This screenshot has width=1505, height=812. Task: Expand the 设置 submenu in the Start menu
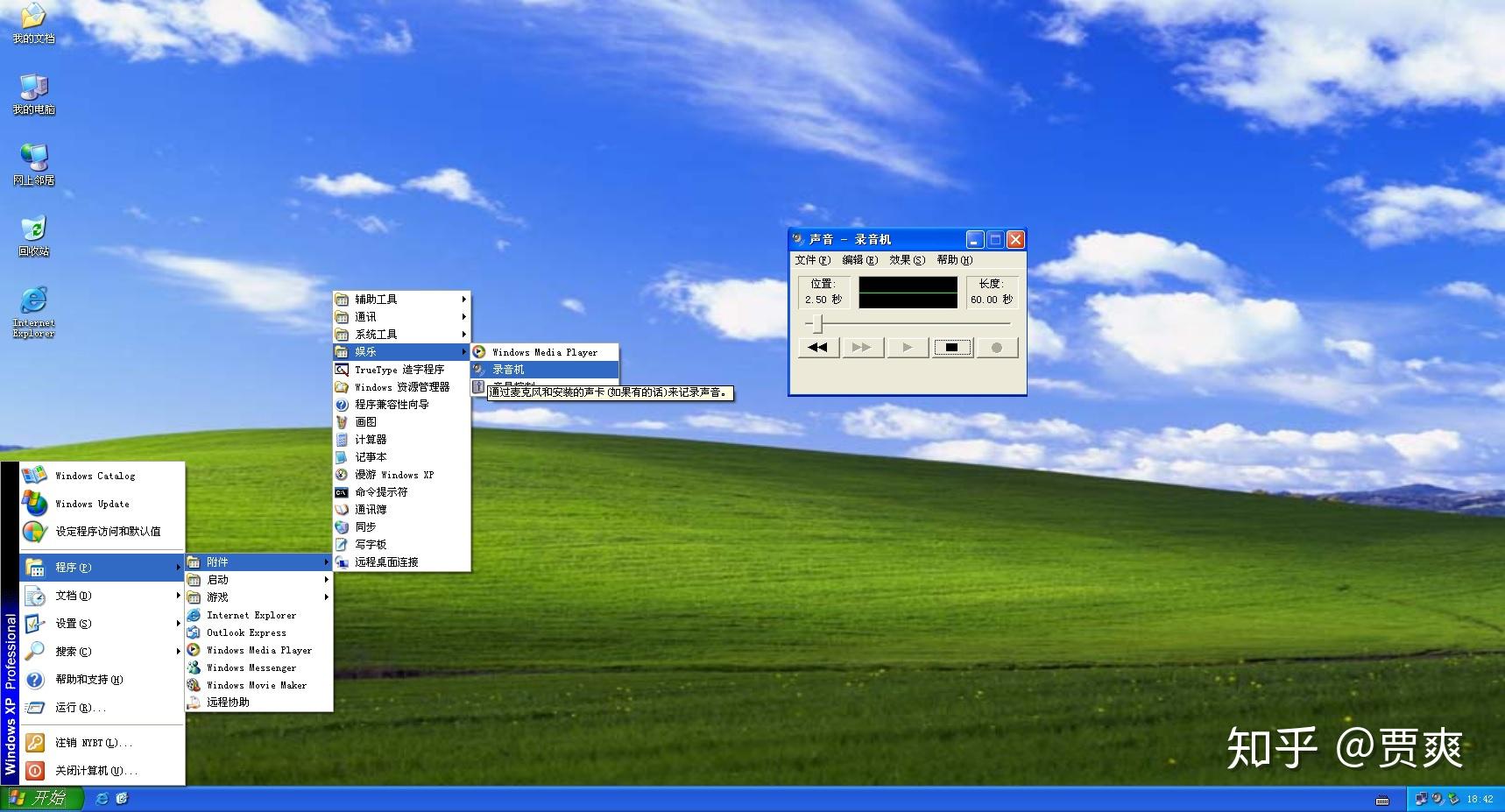(102, 624)
